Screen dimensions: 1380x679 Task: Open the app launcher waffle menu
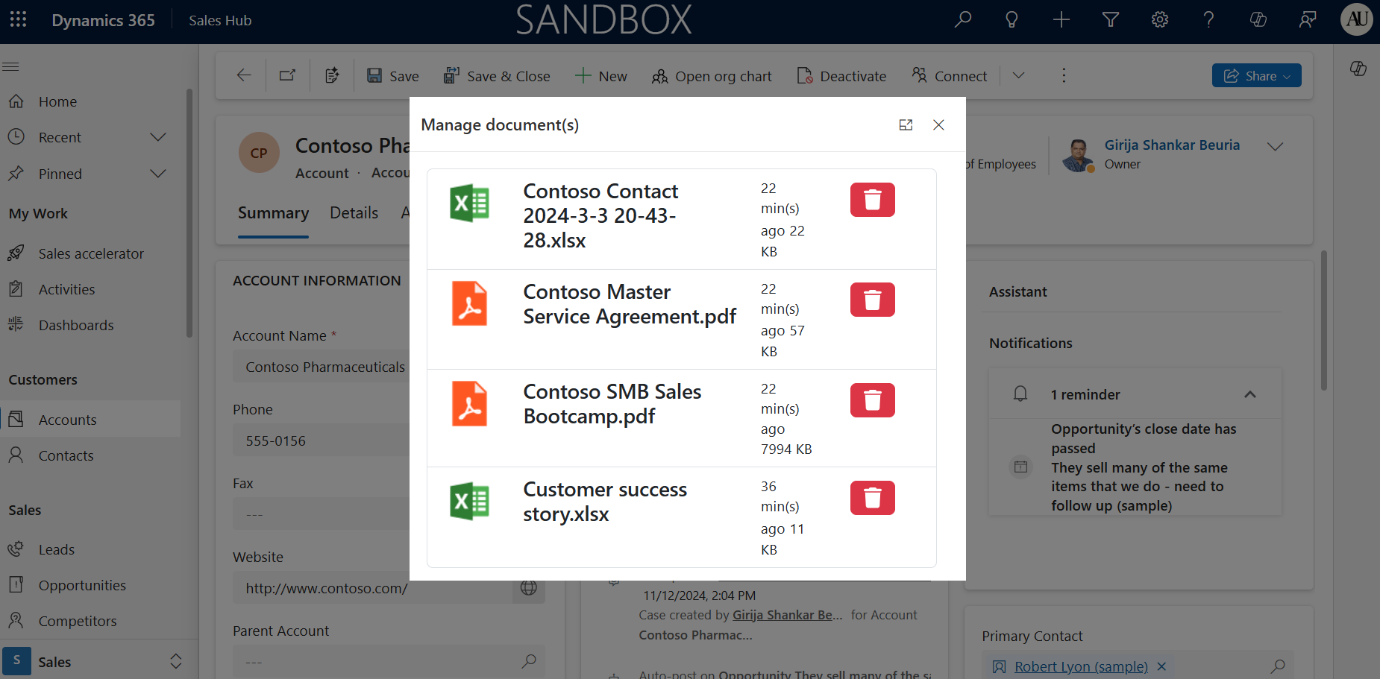[x=19, y=20]
